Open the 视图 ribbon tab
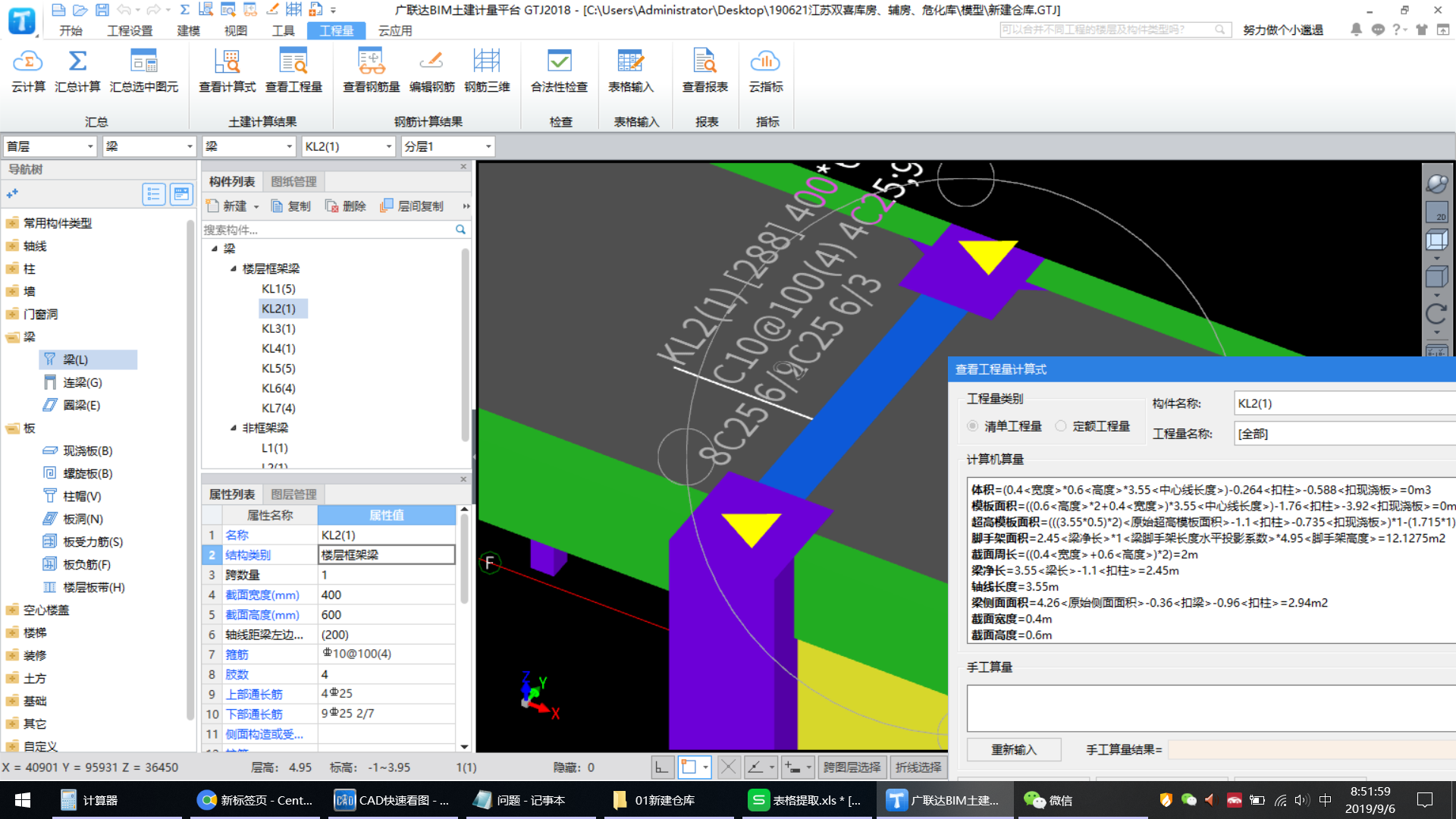 click(x=236, y=30)
